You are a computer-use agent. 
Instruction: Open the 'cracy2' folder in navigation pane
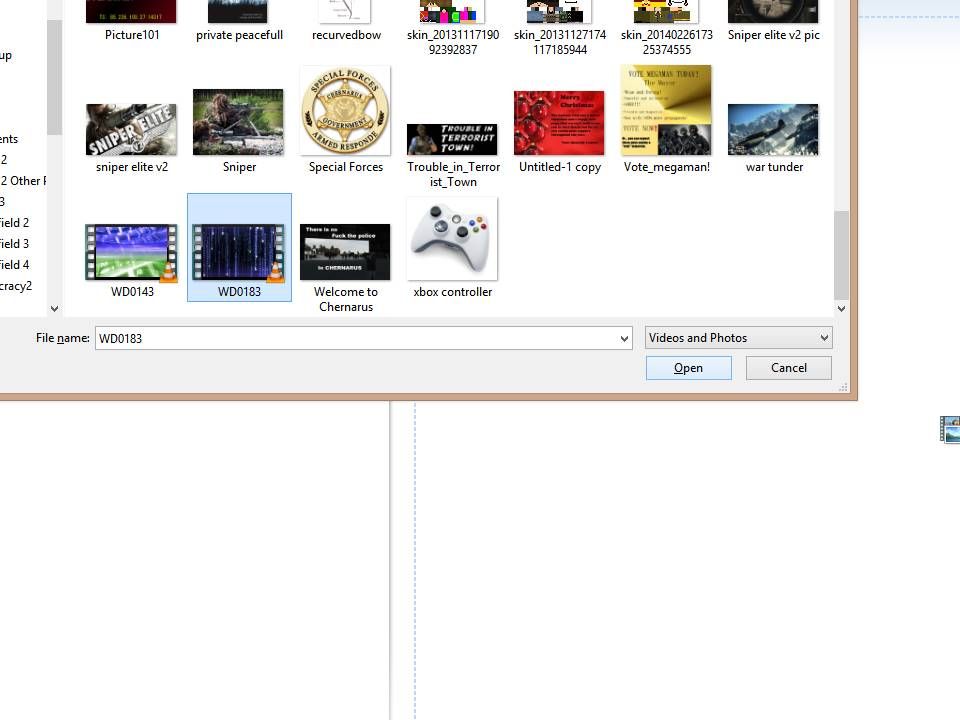click(15, 286)
